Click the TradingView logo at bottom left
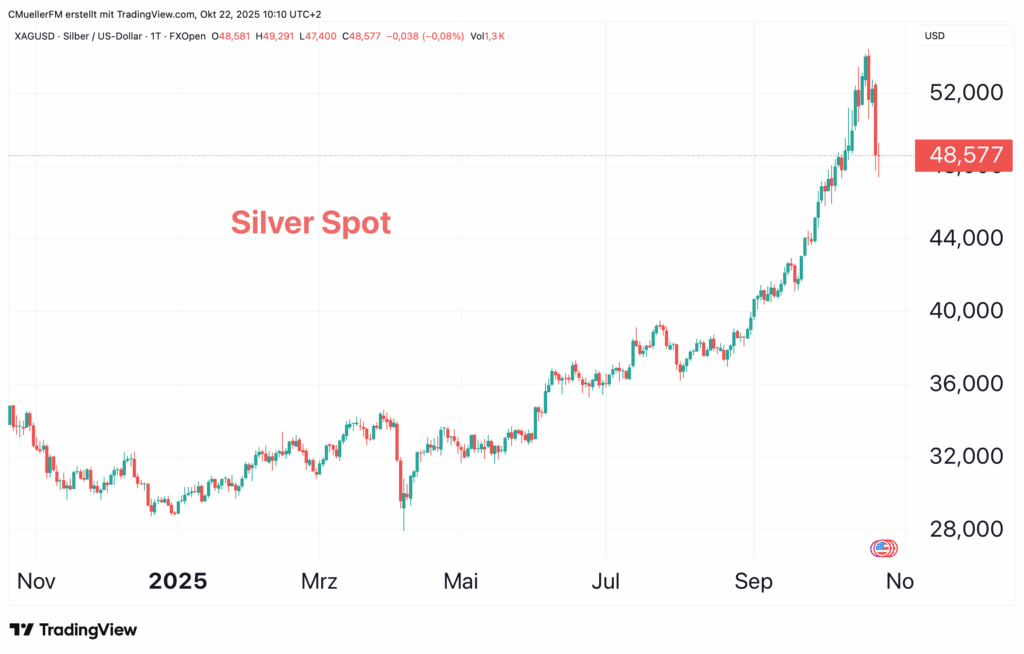 coord(73,630)
